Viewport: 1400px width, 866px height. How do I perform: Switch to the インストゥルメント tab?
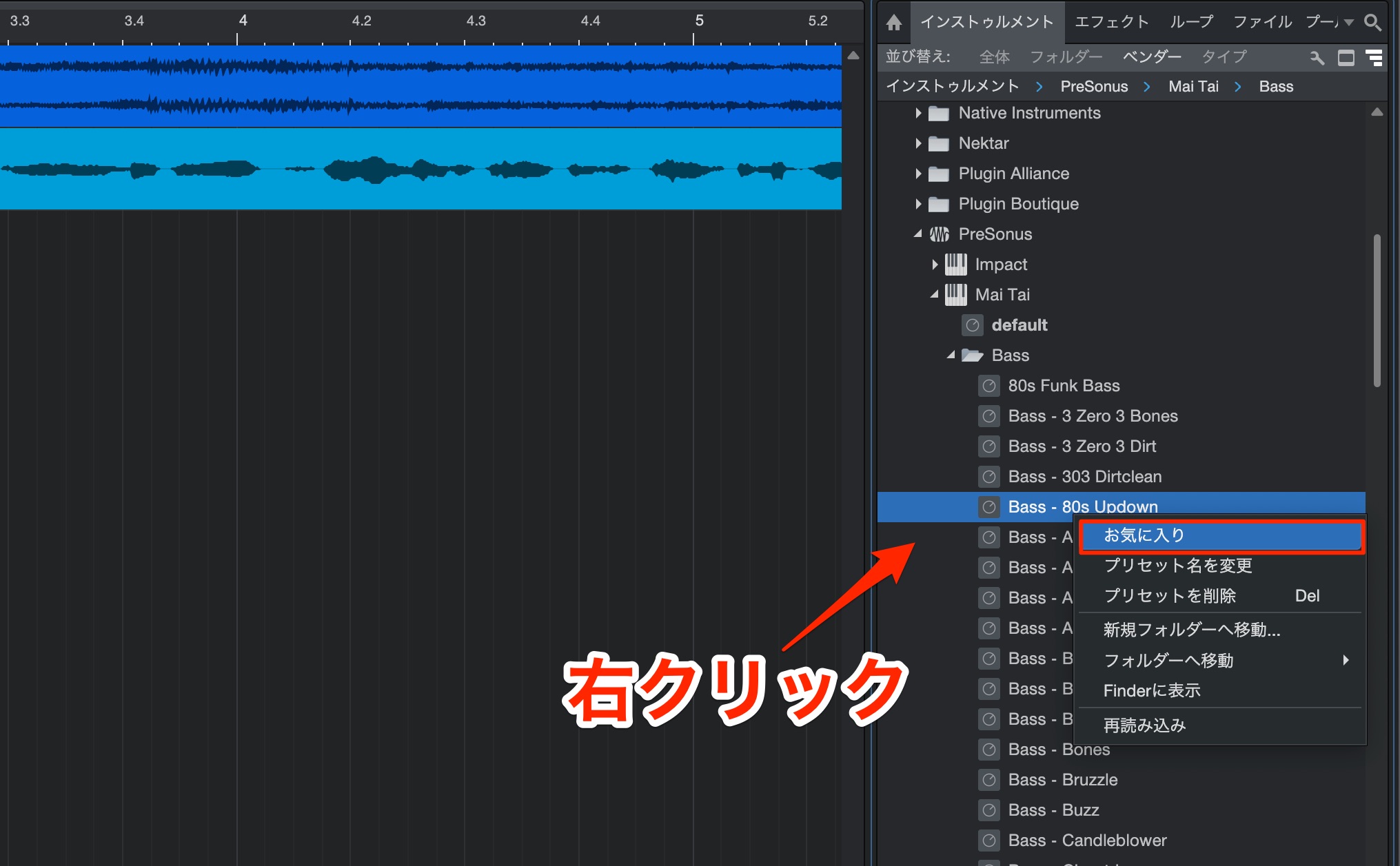coord(987,22)
